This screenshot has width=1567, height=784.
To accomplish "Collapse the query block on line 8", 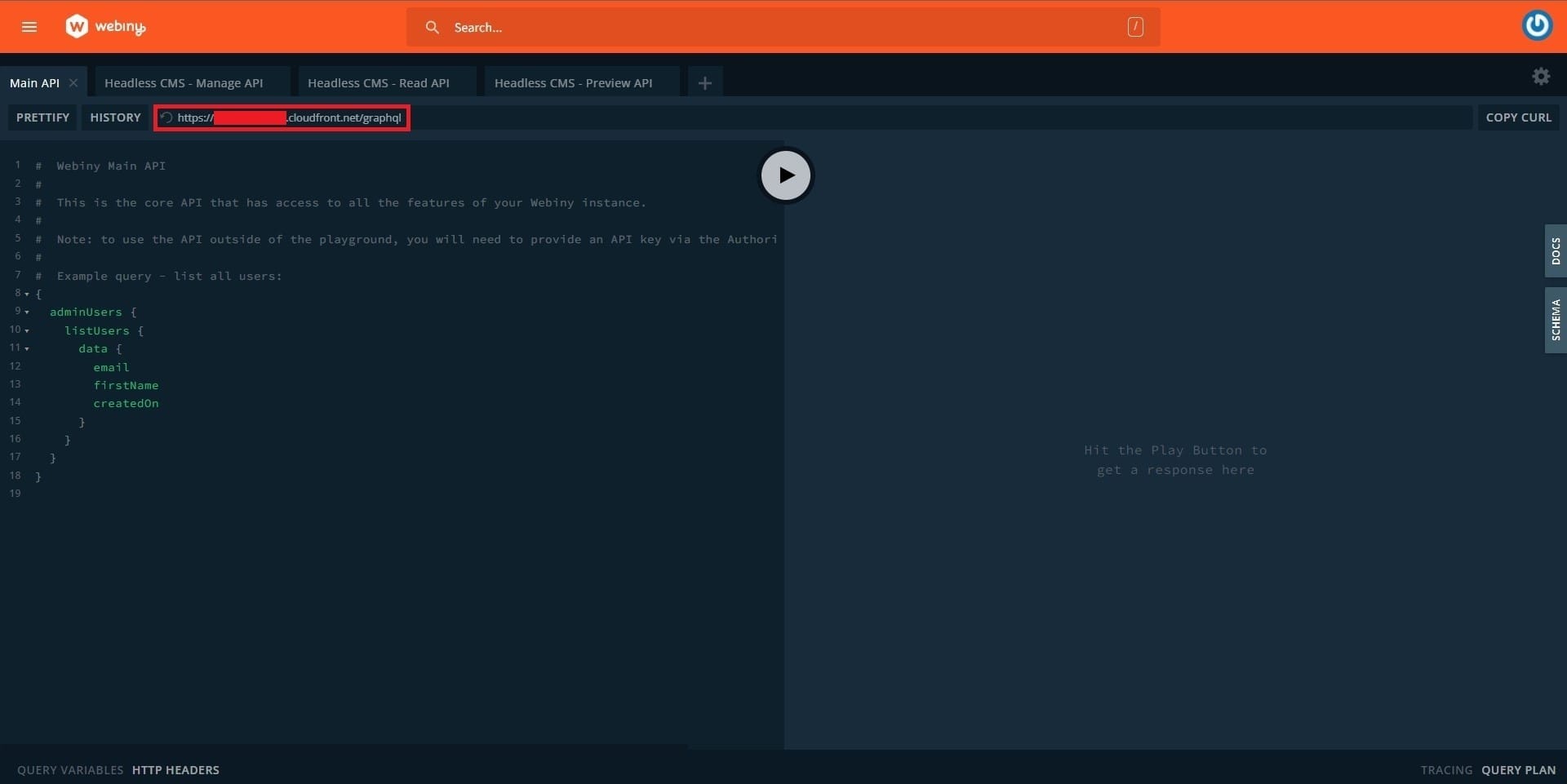I will [x=27, y=293].
